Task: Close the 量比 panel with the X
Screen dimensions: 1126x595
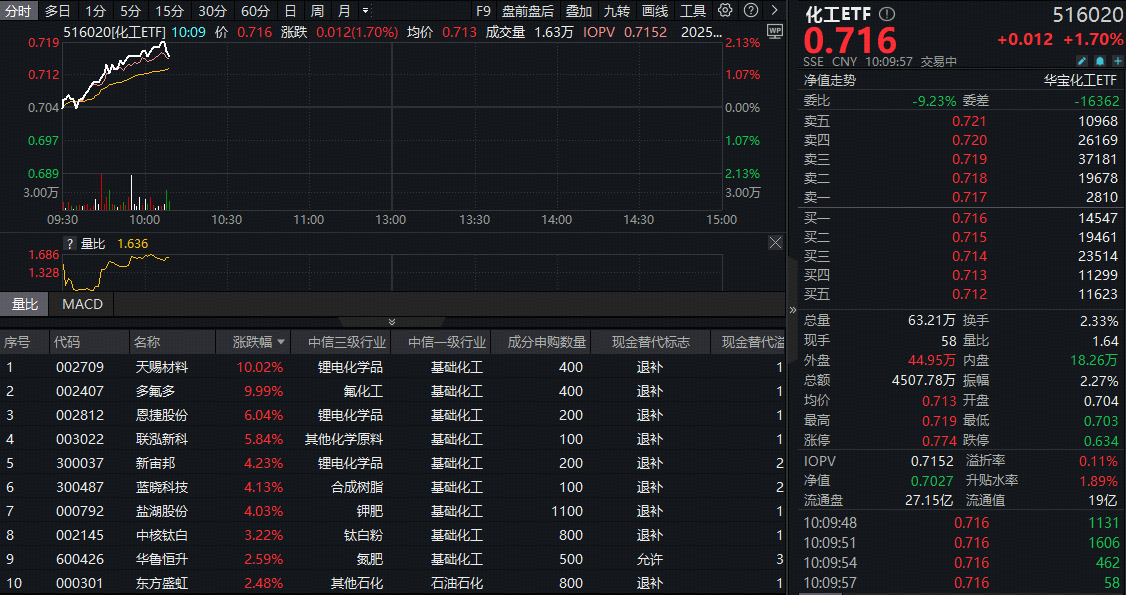Action: pos(775,243)
